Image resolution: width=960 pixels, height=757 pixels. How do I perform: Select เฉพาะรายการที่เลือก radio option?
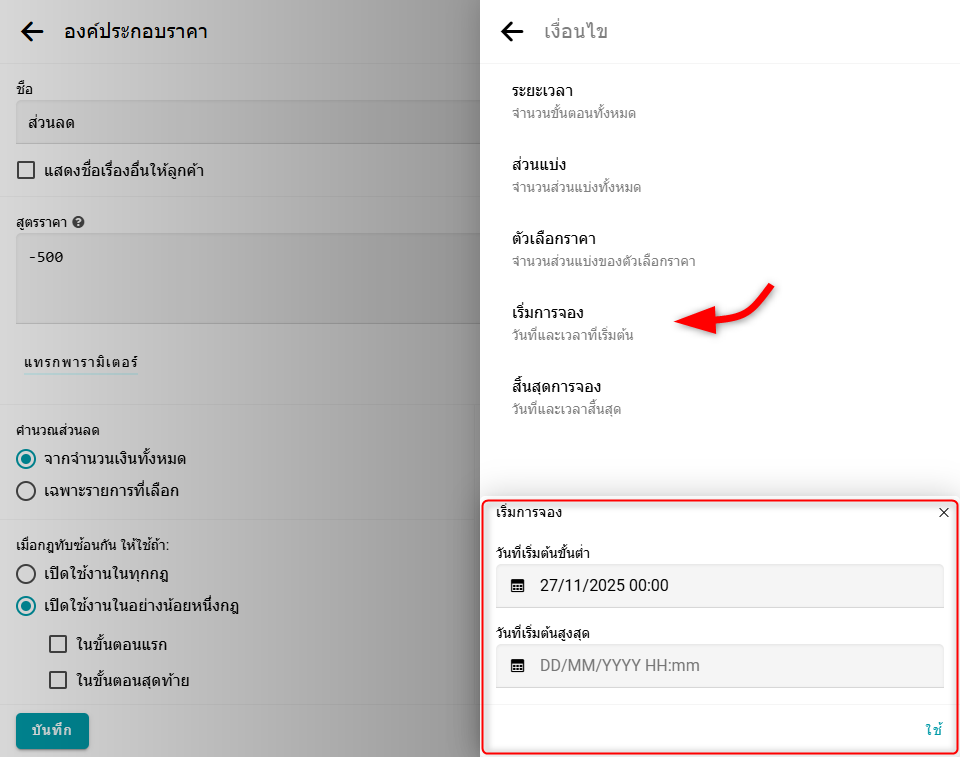26,491
